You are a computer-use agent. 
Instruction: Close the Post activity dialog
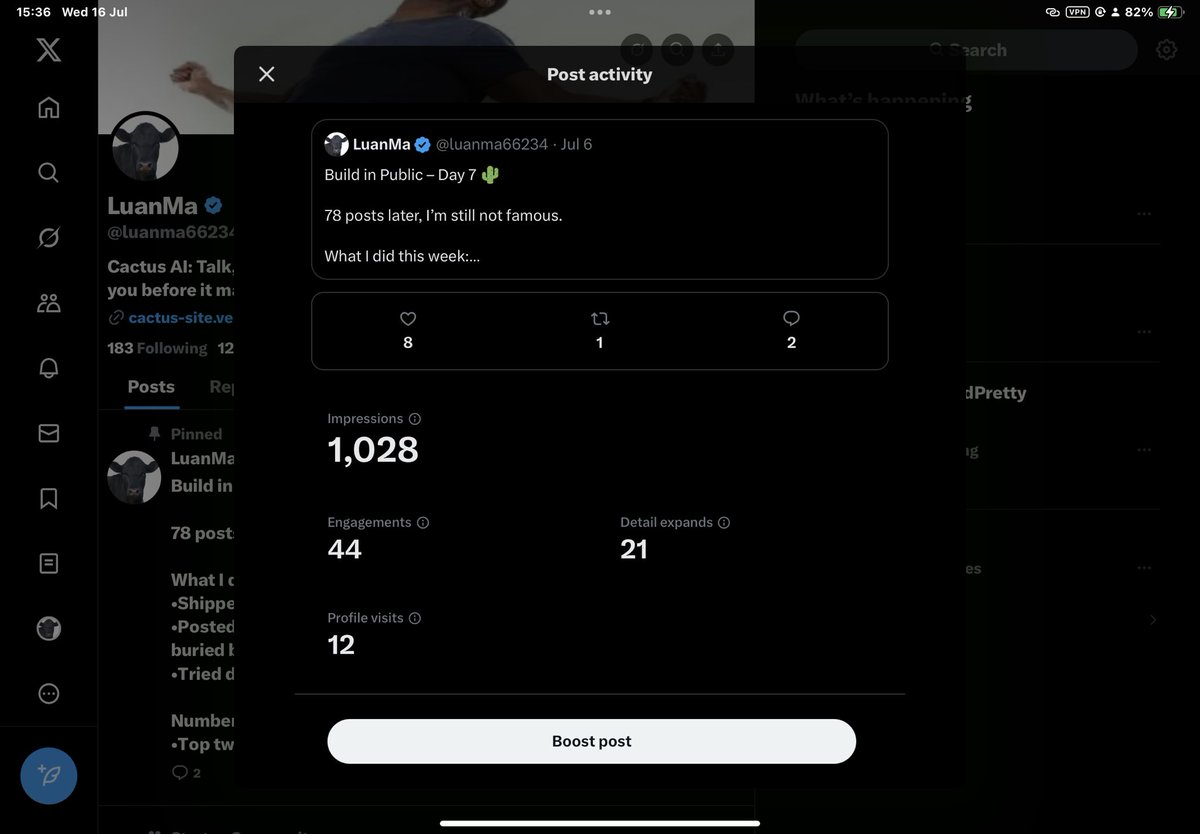[266, 74]
